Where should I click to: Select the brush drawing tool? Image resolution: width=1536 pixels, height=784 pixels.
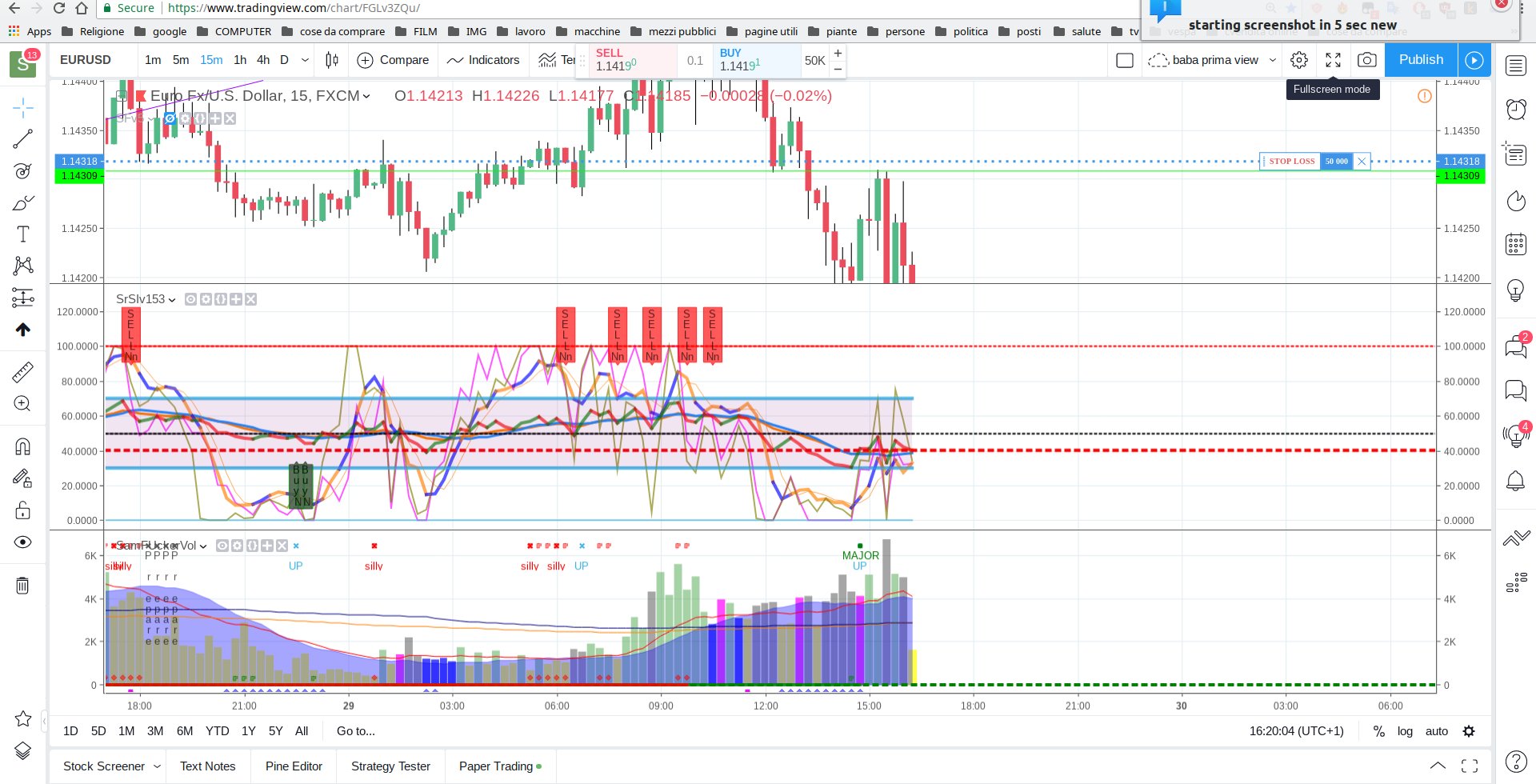coord(23,202)
